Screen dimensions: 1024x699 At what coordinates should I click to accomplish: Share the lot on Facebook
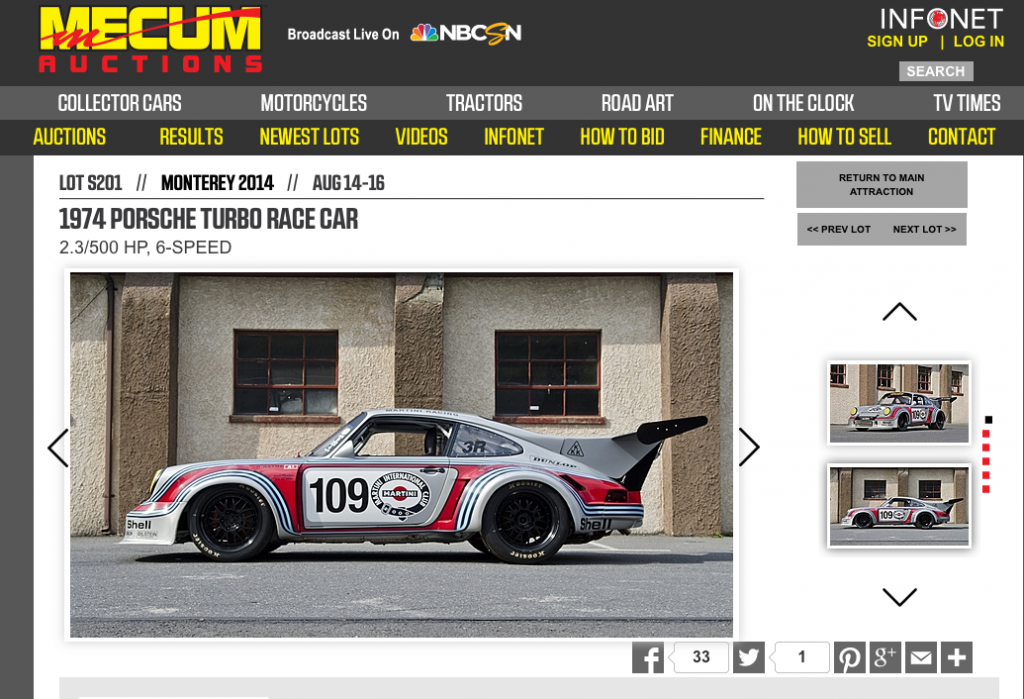click(x=648, y=657)
